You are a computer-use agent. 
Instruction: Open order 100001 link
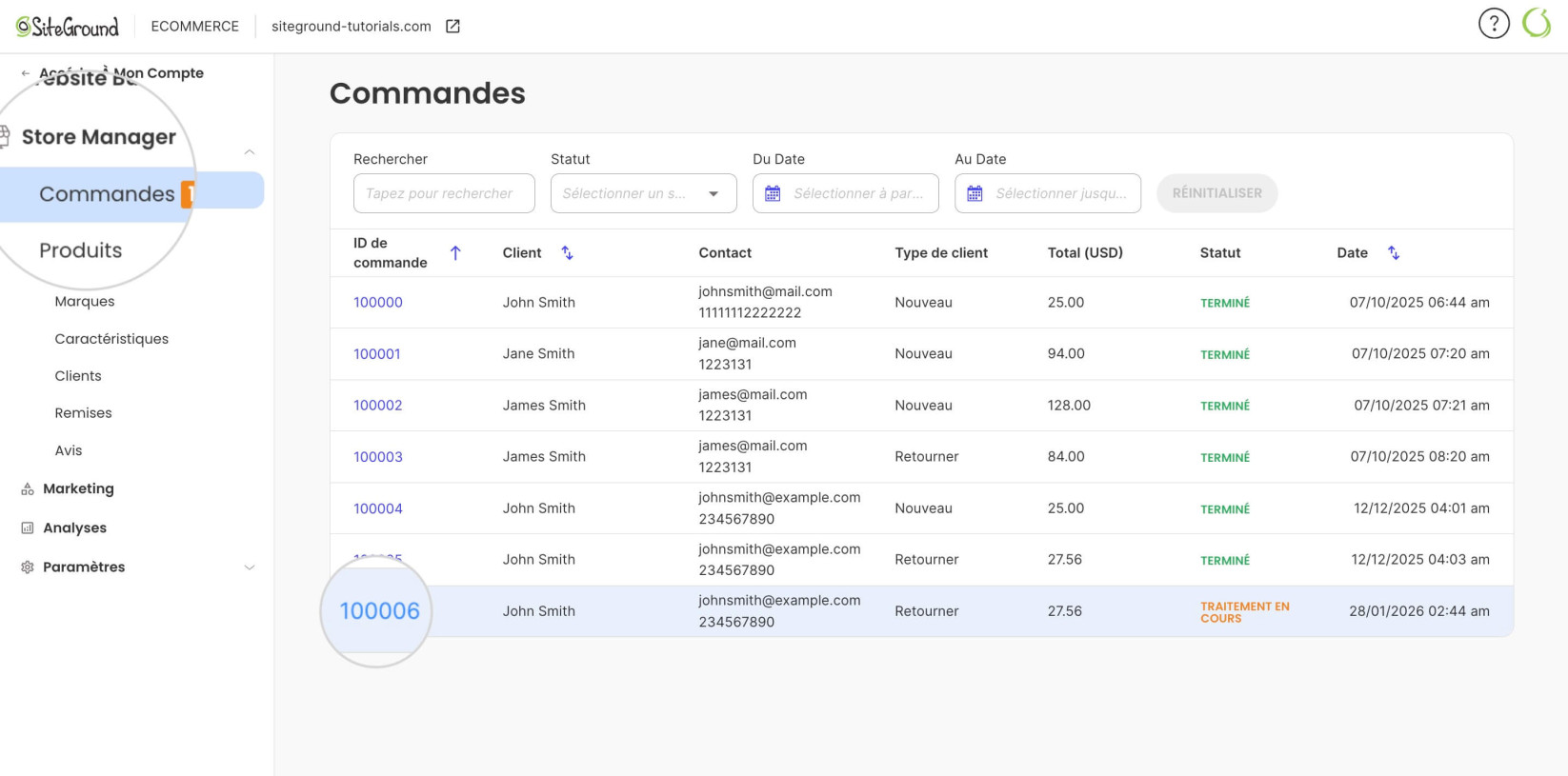coord(377,354)
